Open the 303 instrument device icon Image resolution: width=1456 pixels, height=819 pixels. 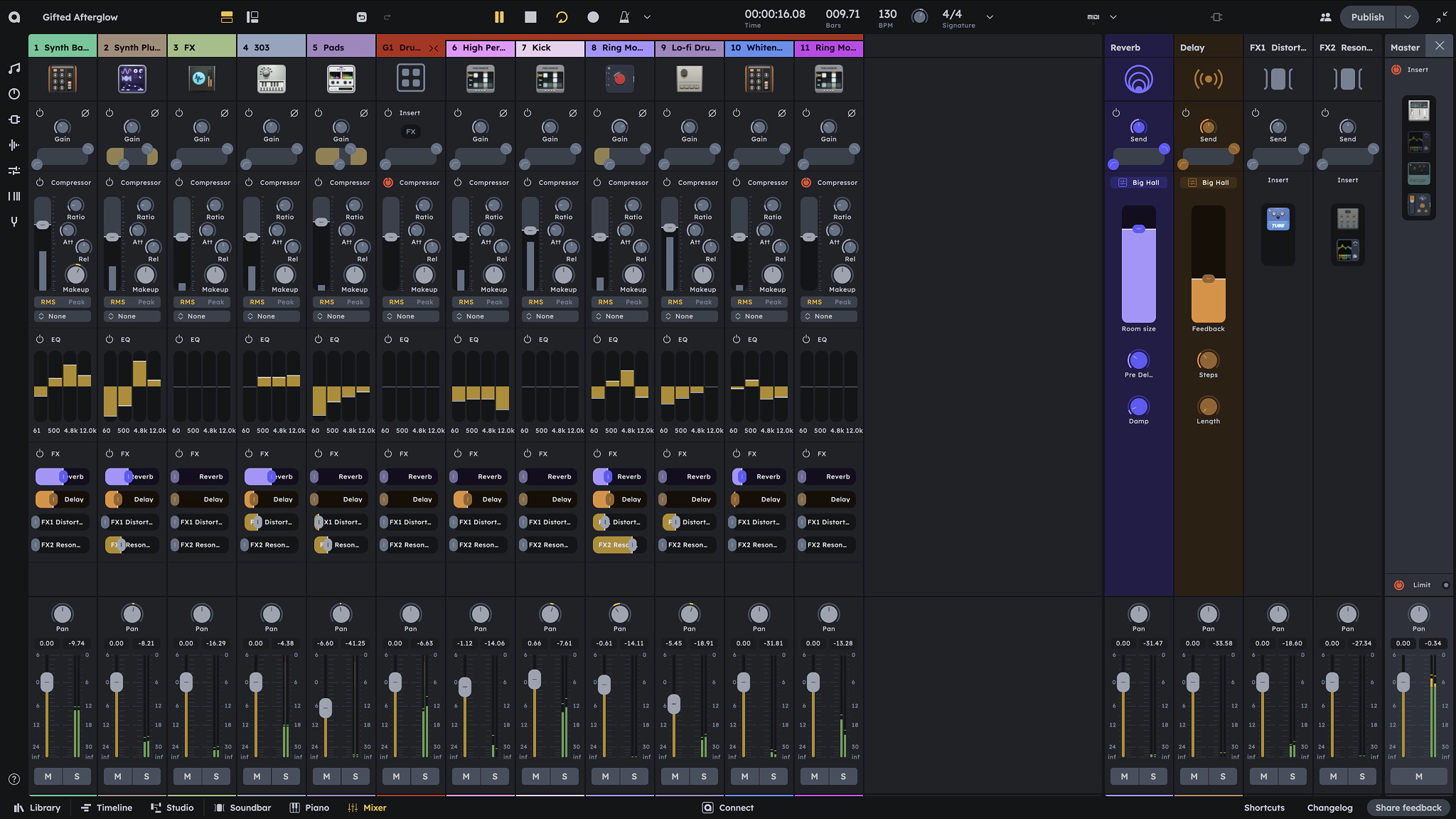point(272,79)
